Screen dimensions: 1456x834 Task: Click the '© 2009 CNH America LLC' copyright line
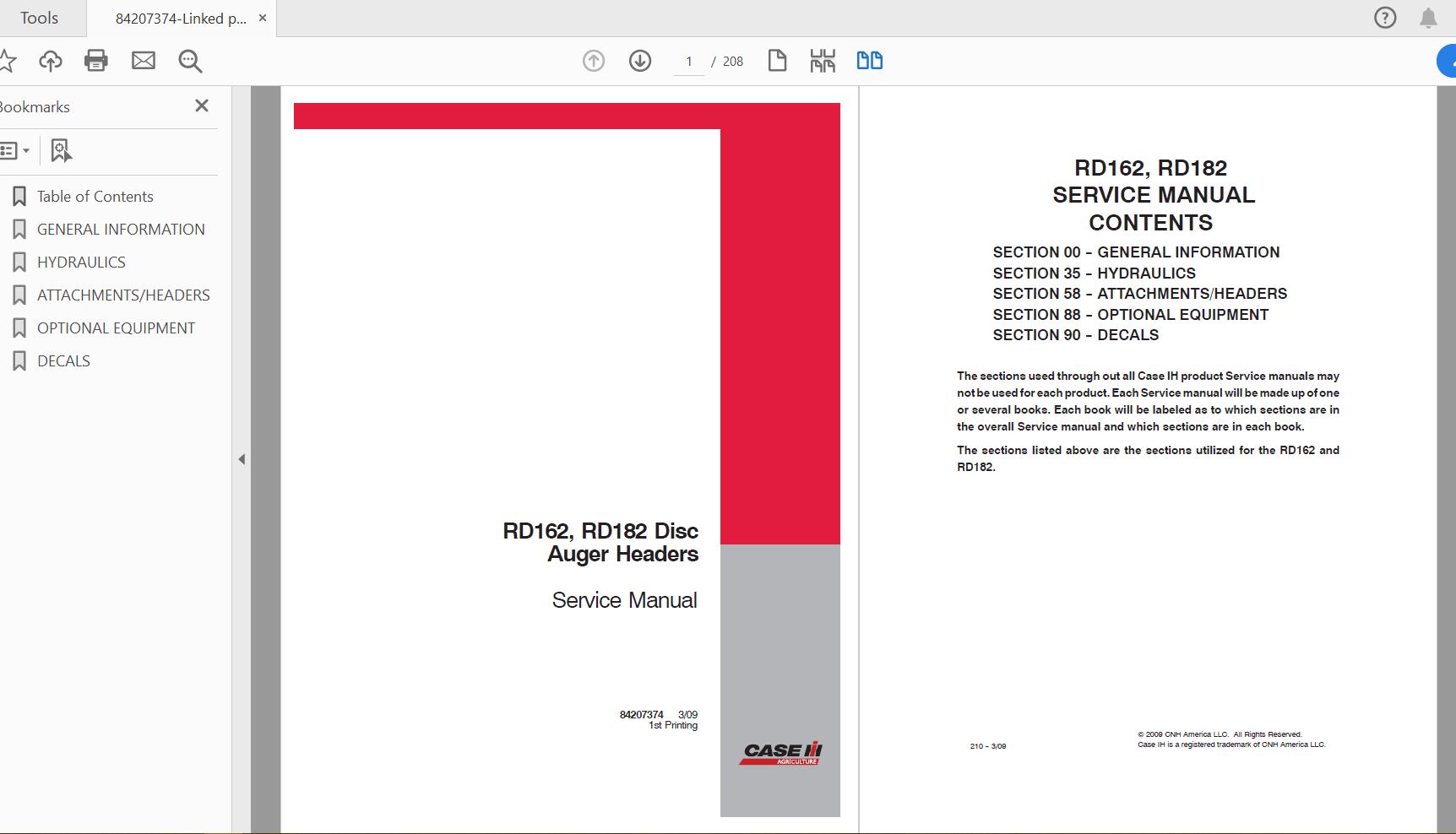coord(1220,734)
